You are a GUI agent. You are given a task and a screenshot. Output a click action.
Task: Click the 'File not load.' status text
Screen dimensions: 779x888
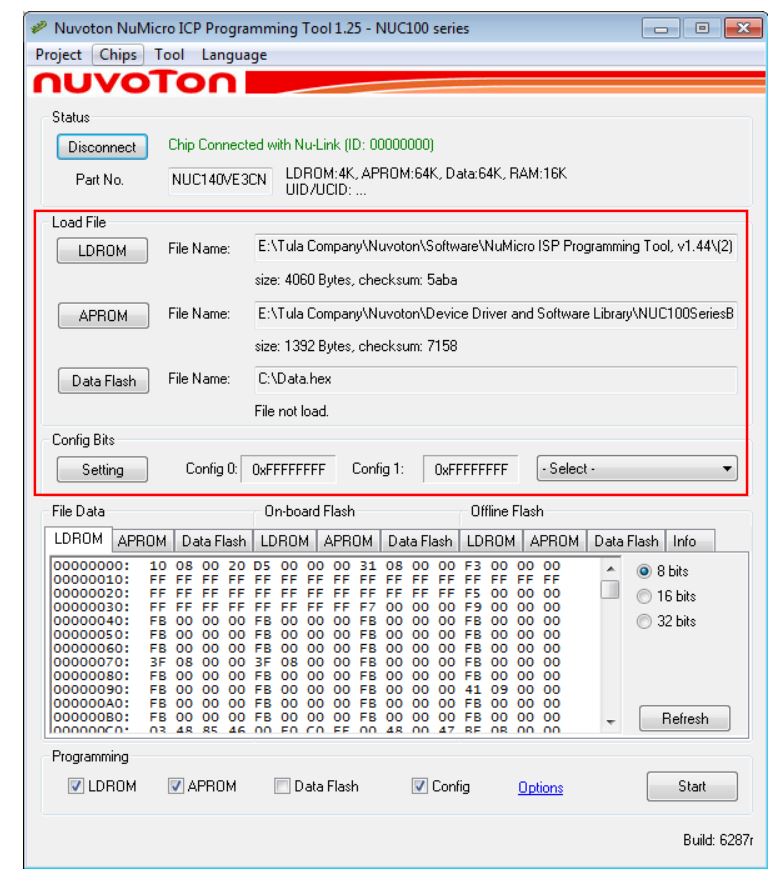pyautogui.click(x=291, y=411)
